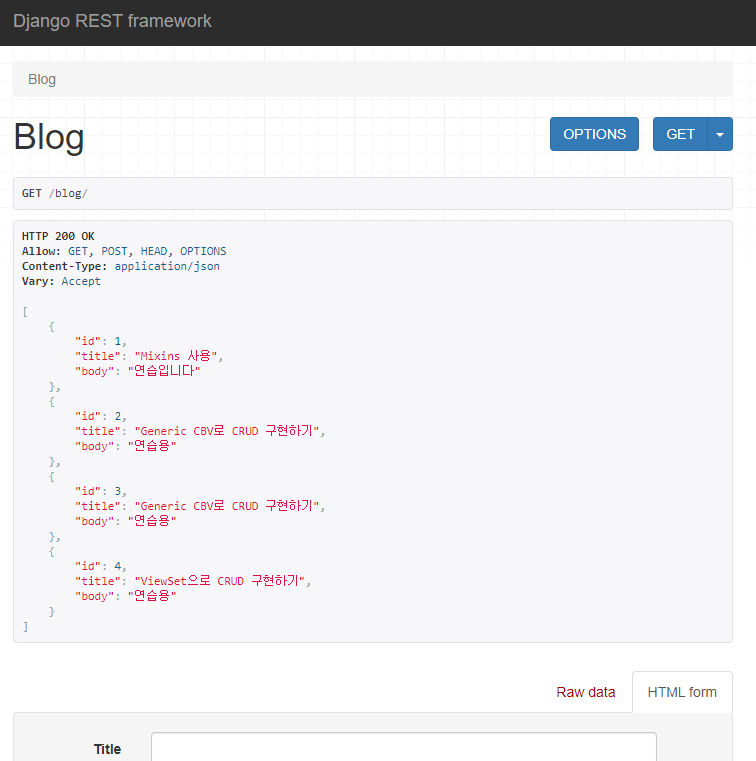Click the 'application/json' content type value

click(x=167, y=266)
